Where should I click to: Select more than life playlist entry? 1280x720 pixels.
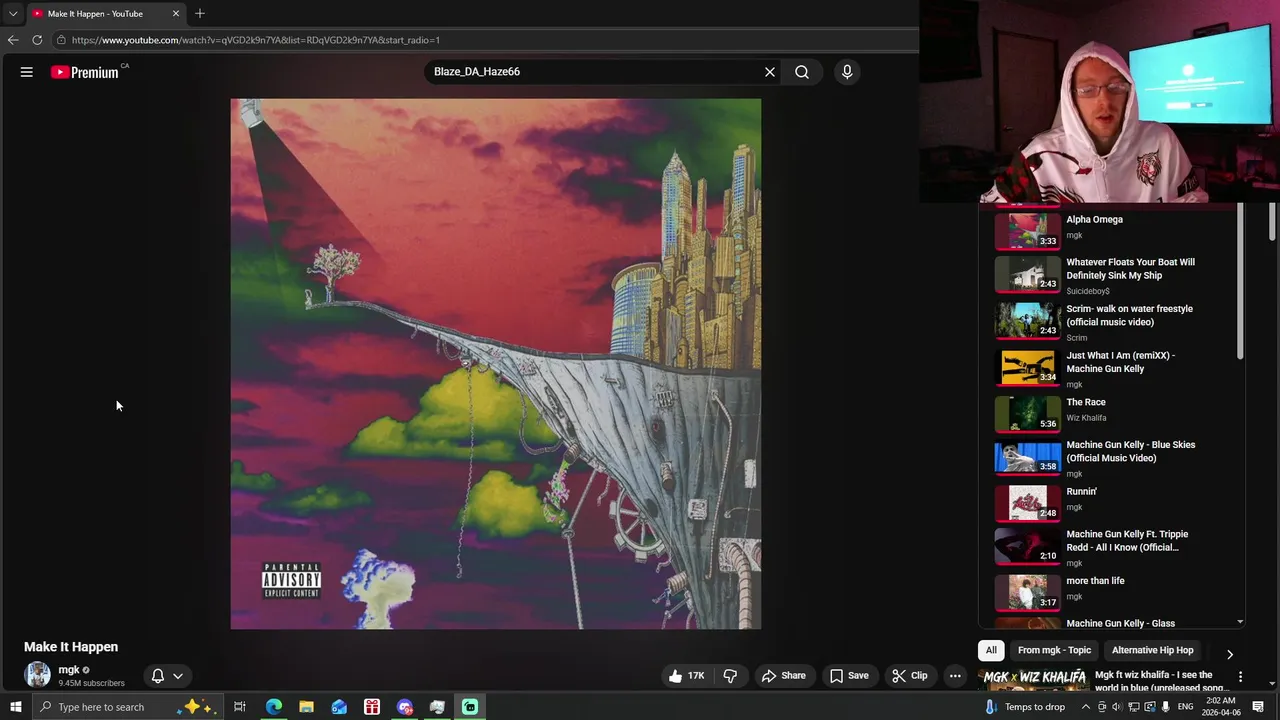(x=1110, y=591)
